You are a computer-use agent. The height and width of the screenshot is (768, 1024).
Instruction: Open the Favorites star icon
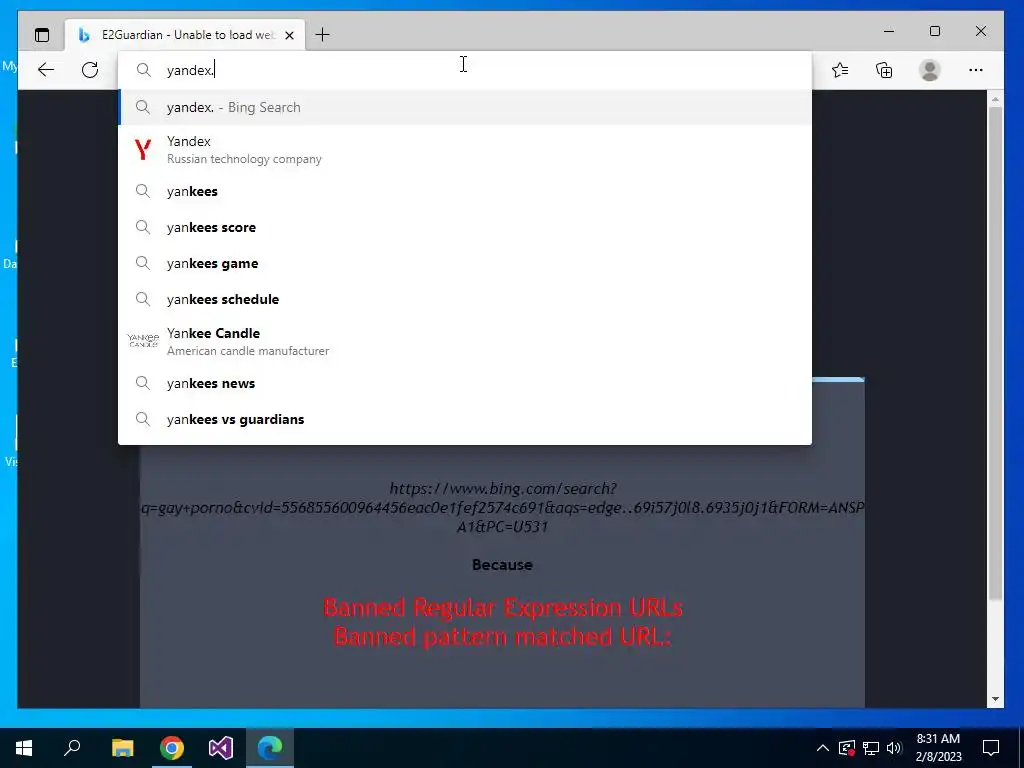[840, 70]
